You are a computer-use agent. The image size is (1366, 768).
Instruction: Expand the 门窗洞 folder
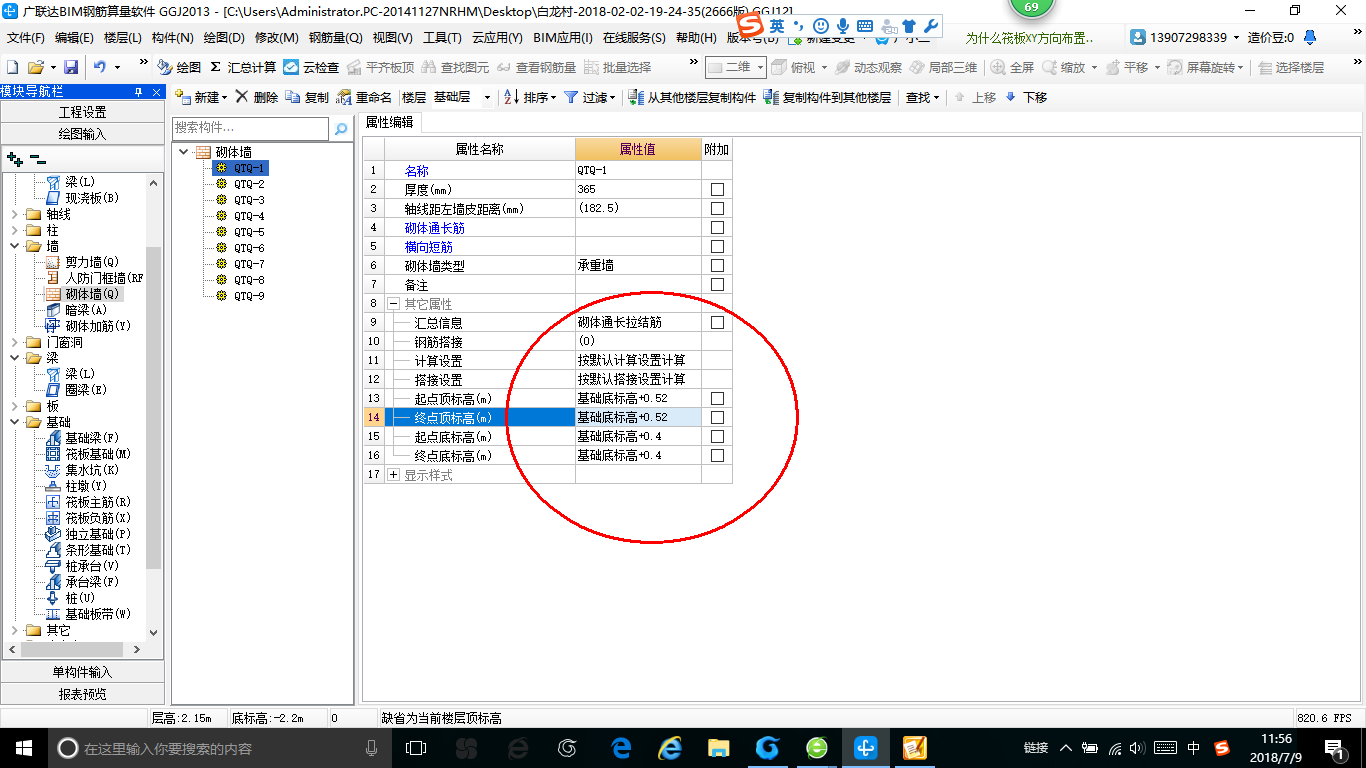(14, 342)
